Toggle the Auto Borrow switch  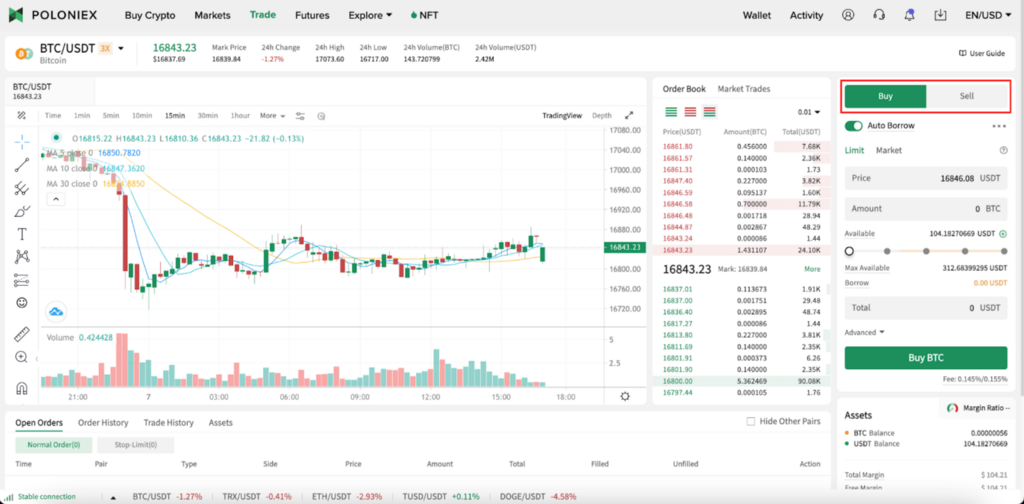854,125
